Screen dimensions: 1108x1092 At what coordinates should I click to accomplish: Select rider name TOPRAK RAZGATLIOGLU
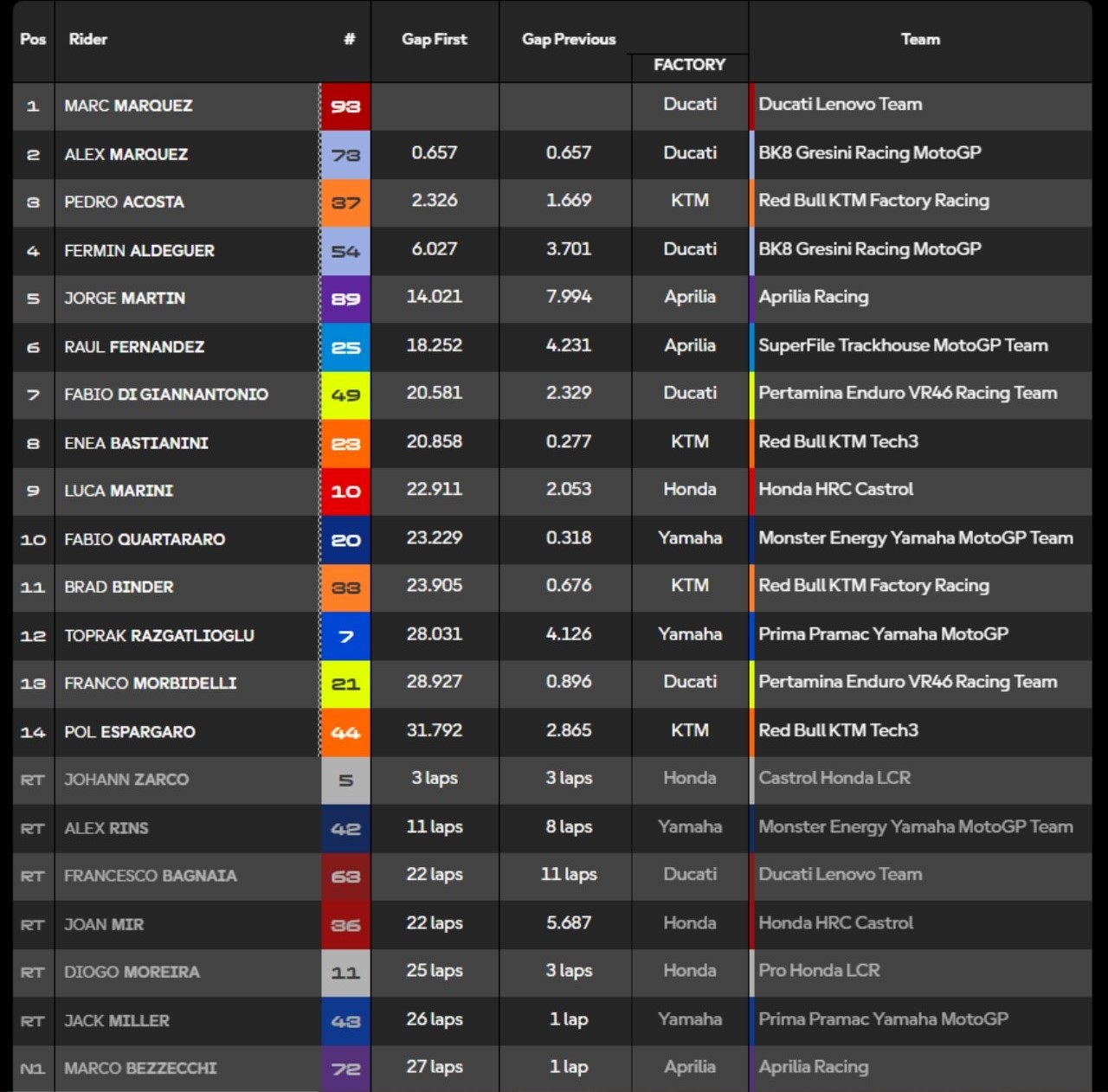pos(159,635)
